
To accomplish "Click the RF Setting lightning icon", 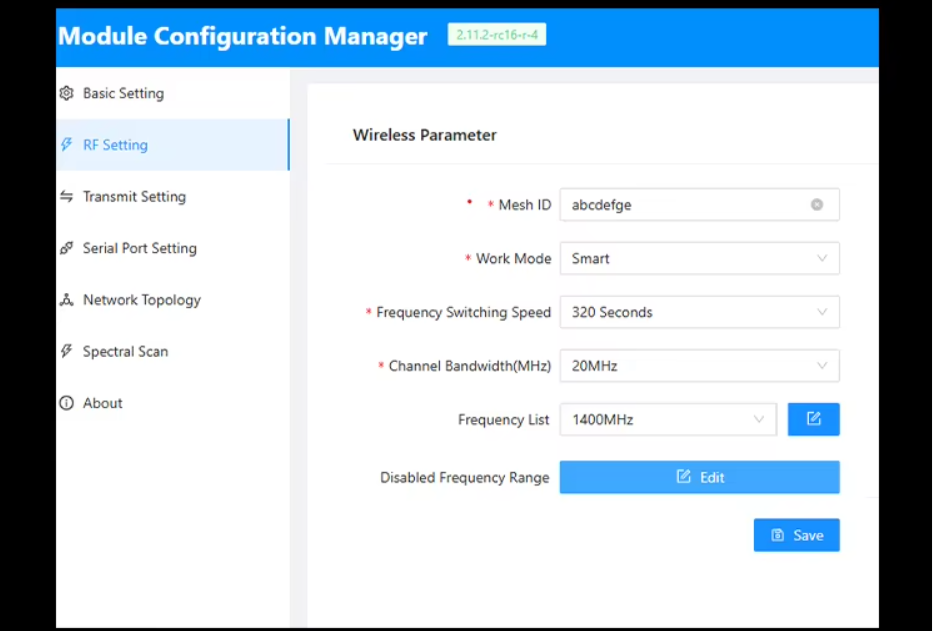I will (x=67, y=145).
